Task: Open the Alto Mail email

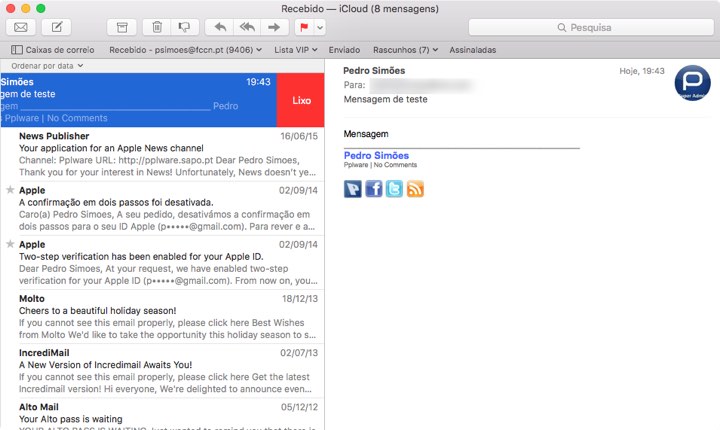Action: (163, 414)
